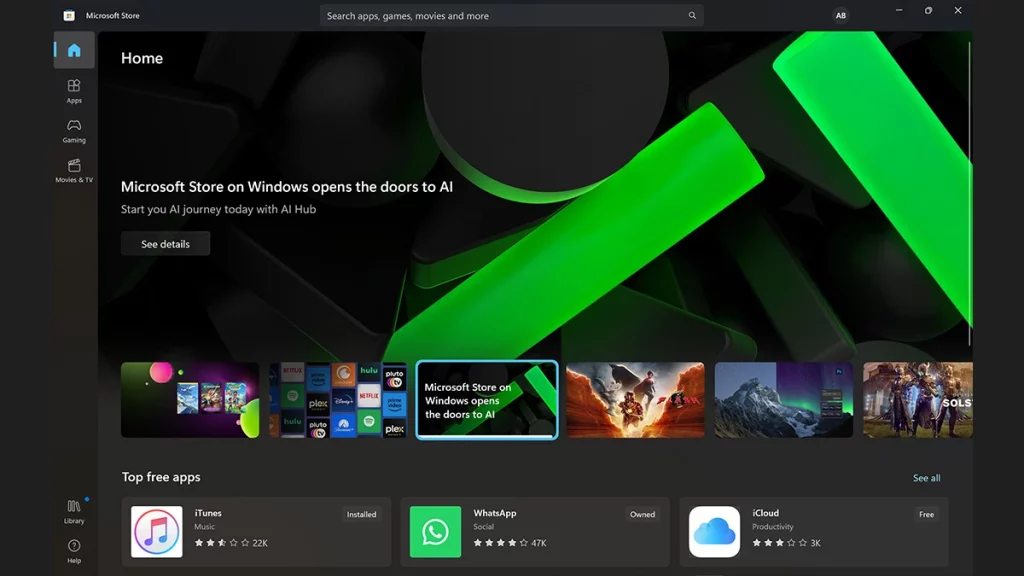Click the iTunes app title

pyautogui.click(x=208, y=513)
